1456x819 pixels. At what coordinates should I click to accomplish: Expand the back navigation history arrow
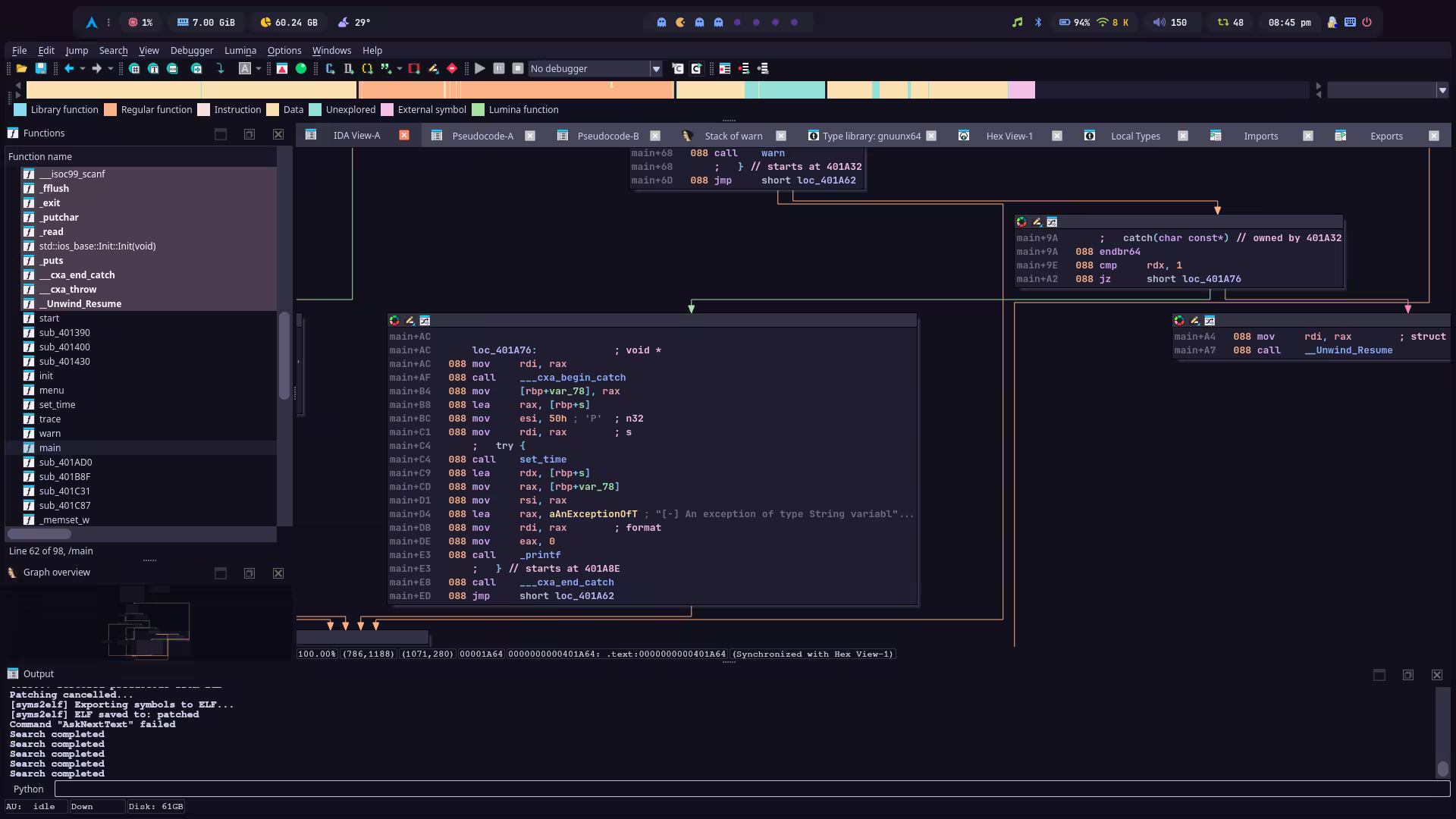coord(82,69)
